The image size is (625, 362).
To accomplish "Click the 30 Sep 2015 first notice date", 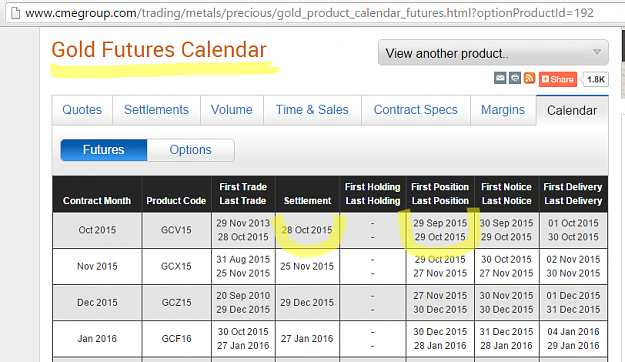I will (x=506, y=223).
